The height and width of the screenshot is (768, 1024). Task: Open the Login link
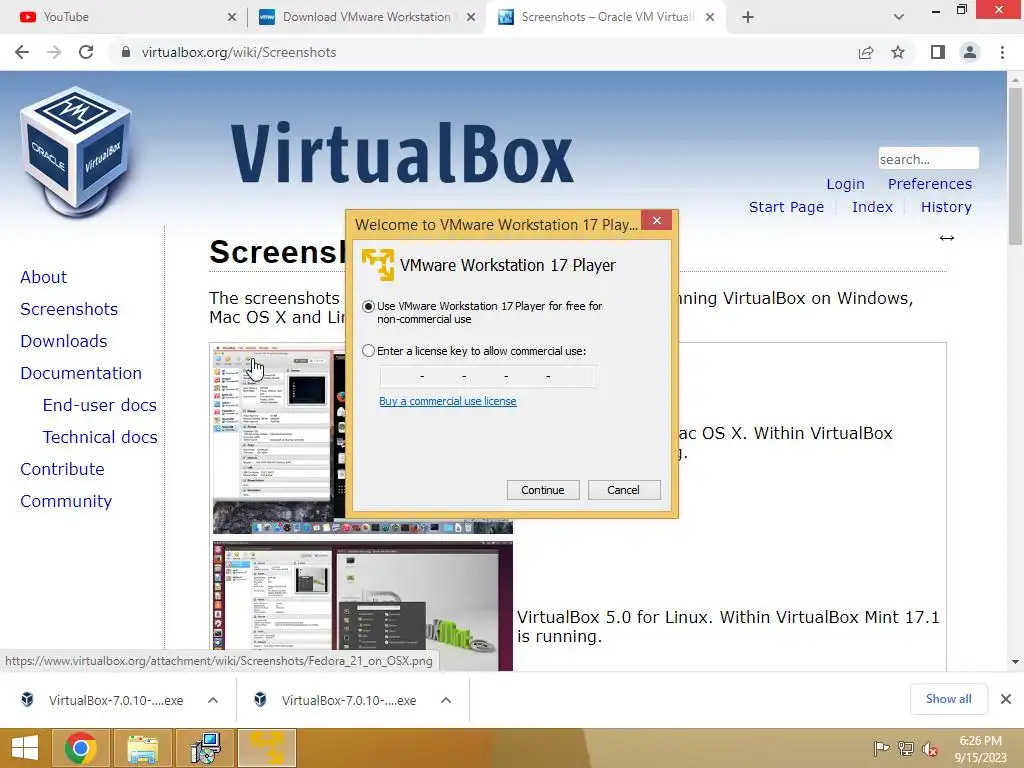(845, 184)
